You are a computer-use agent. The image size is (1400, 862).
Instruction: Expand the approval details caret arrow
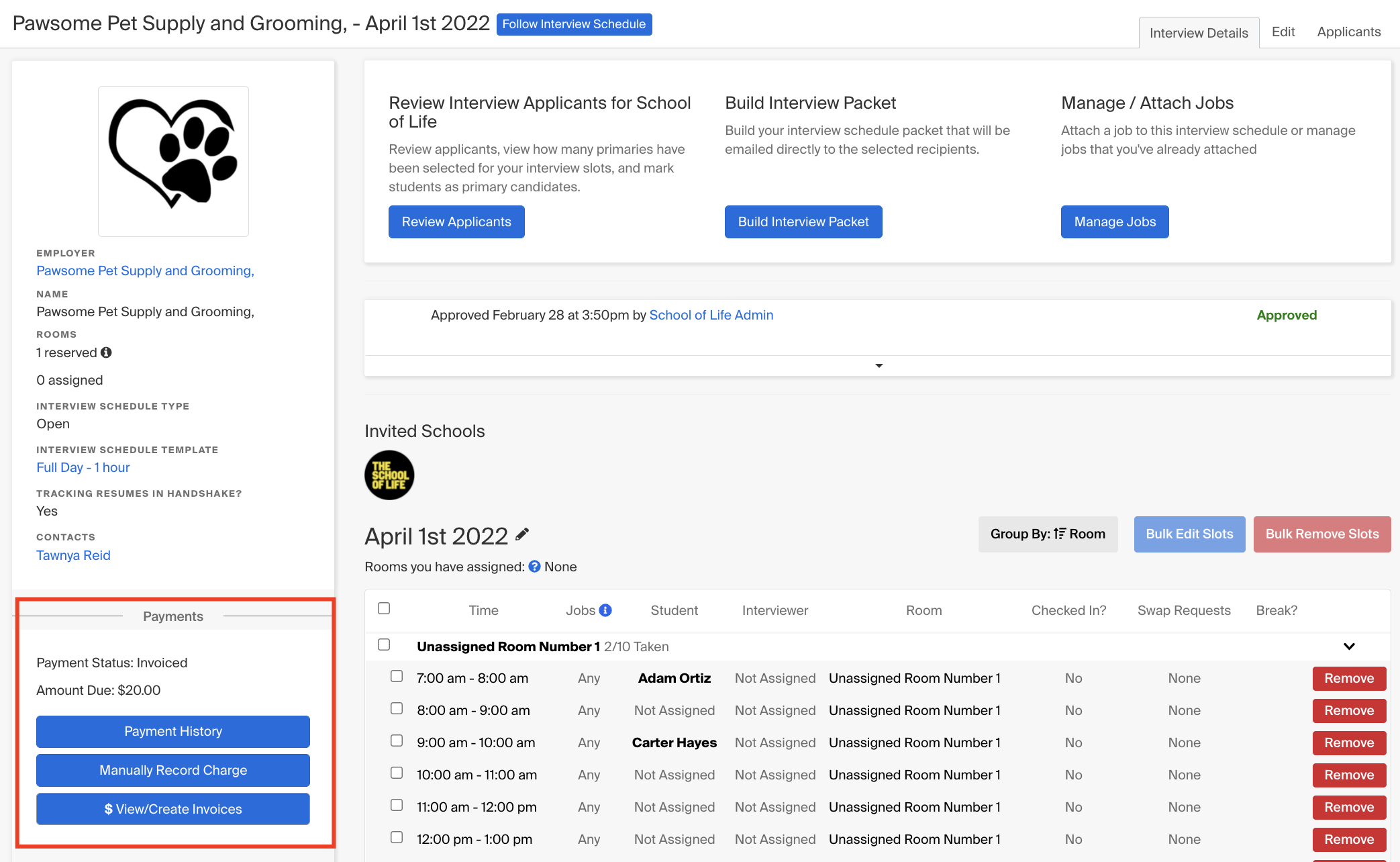coord(879,366)
